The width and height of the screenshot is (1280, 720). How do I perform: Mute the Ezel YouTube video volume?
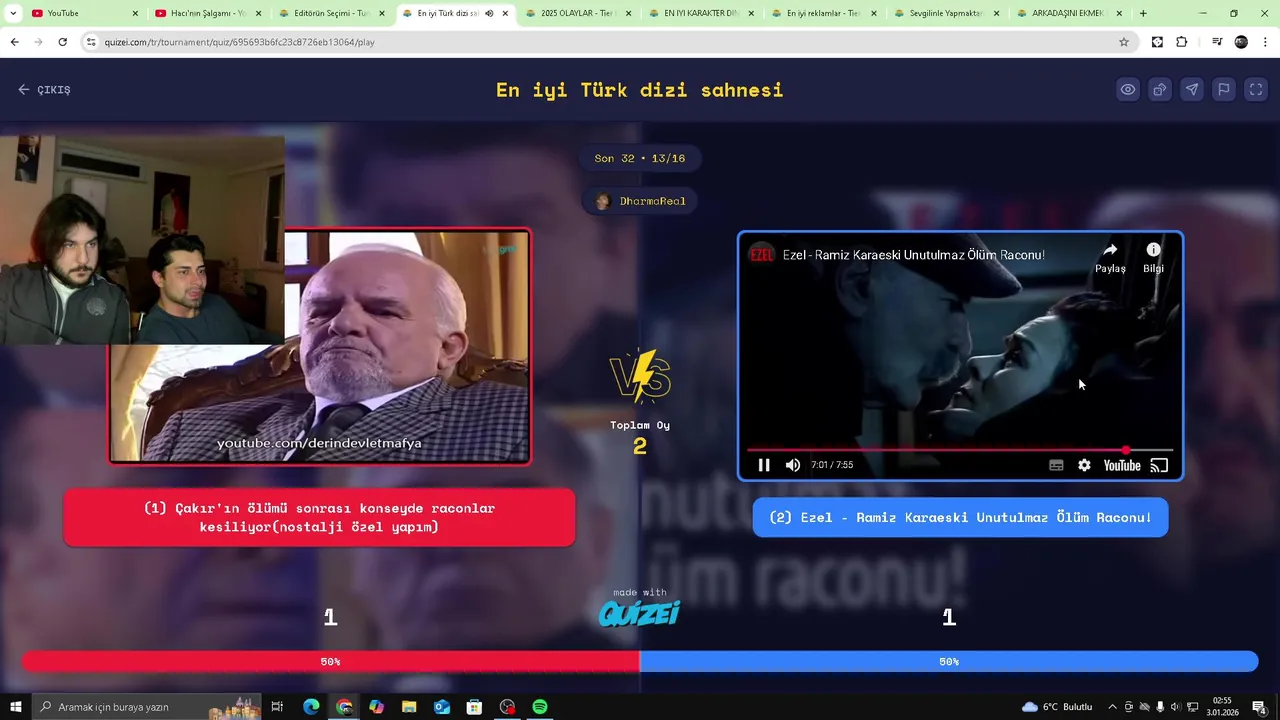click(793, 465)
